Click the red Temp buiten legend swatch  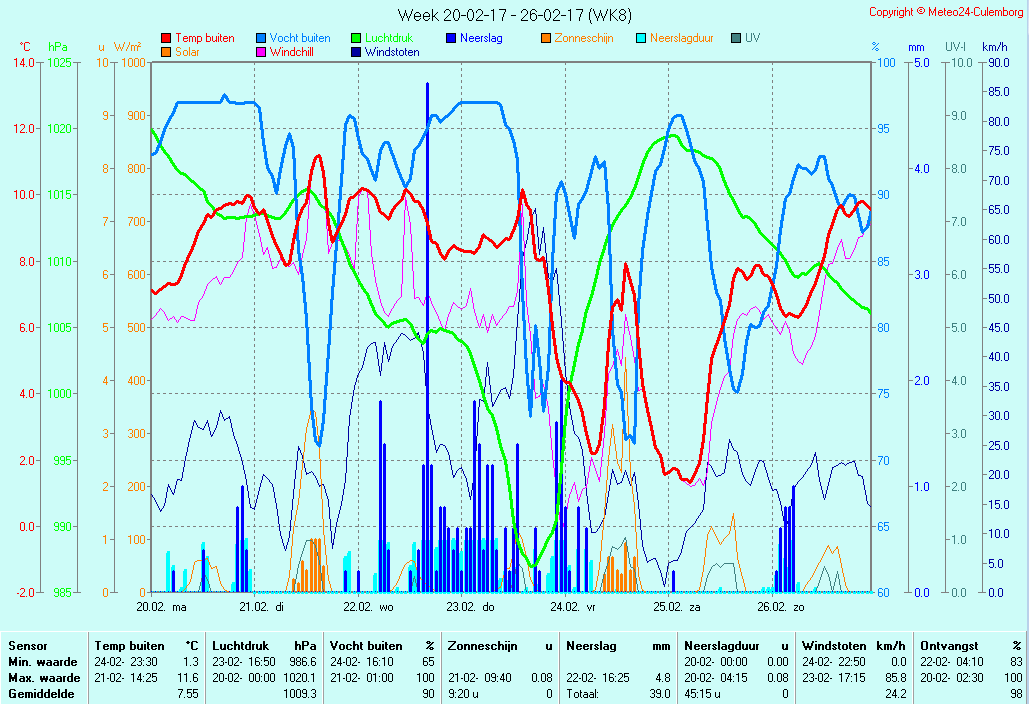click(x=166, y=38)
